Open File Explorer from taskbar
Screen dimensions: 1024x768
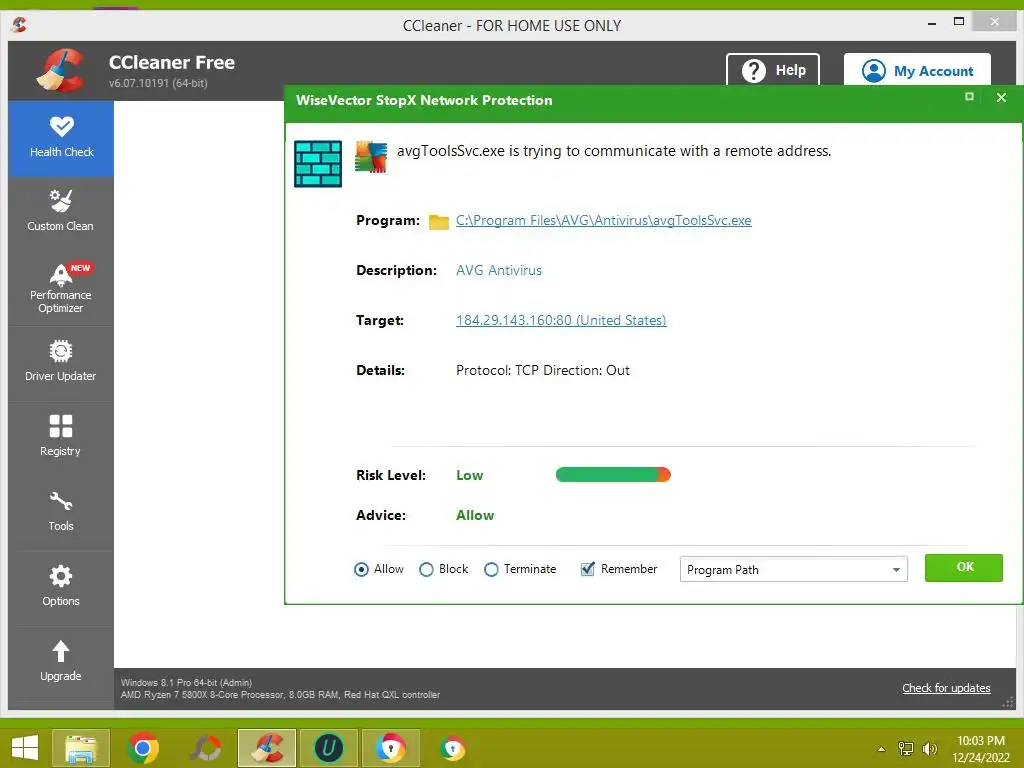pos(81,748)
